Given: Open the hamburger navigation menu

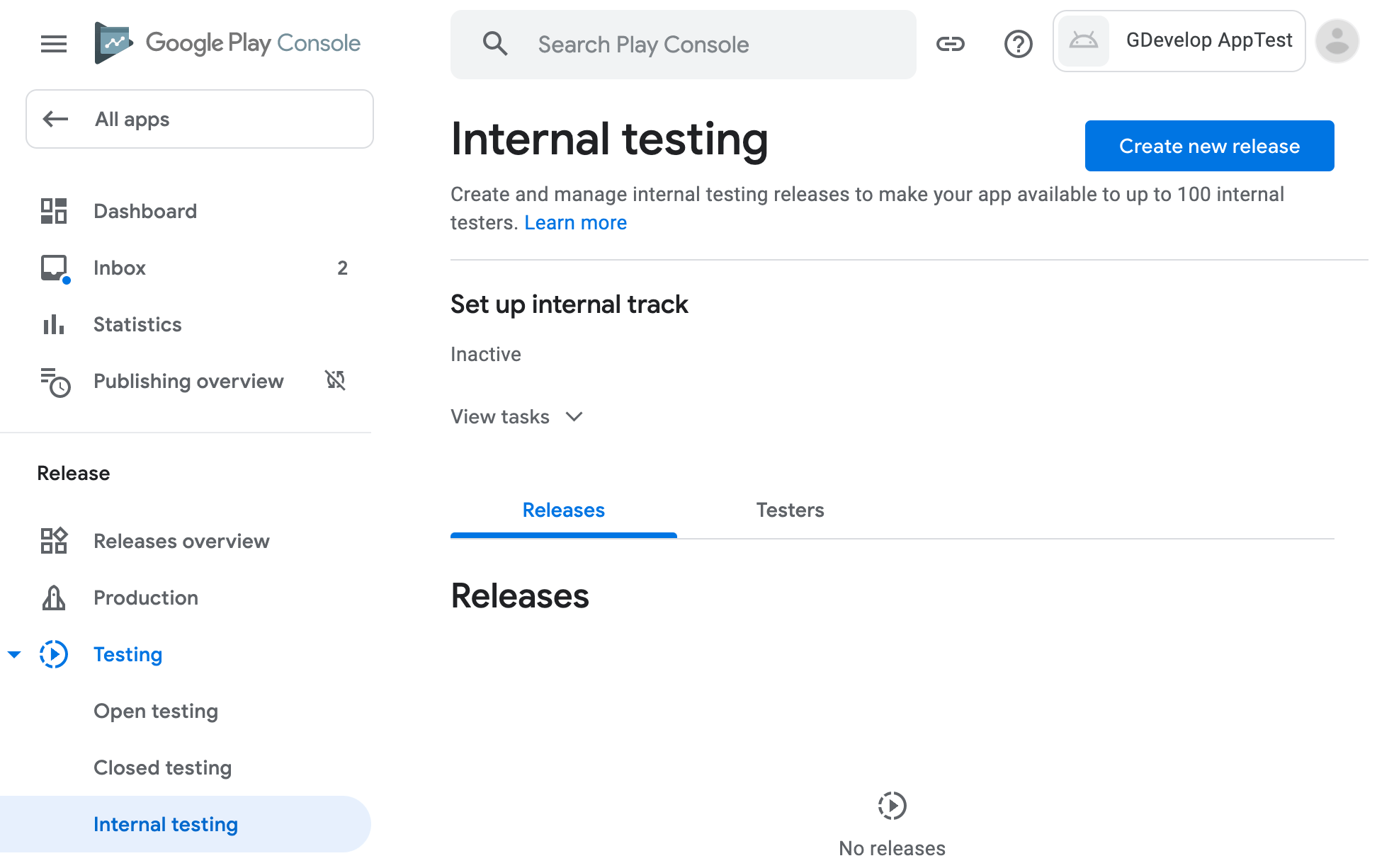Looking at the screenshot, I should coord(54,44).
